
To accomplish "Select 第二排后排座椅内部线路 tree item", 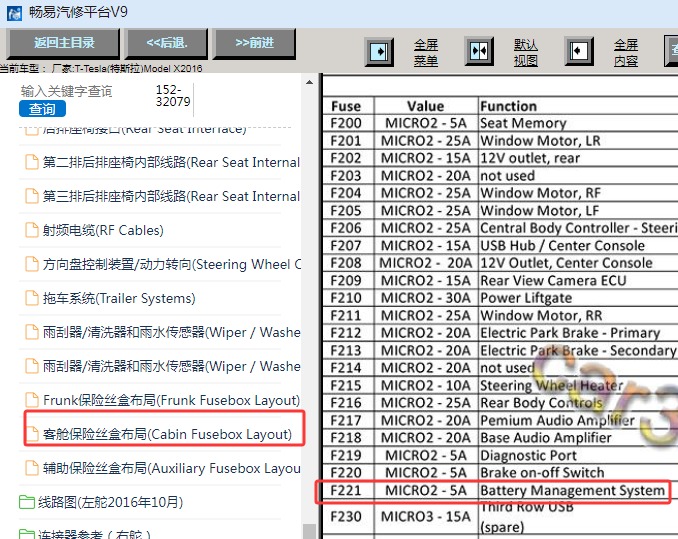I will coord(171,162).
